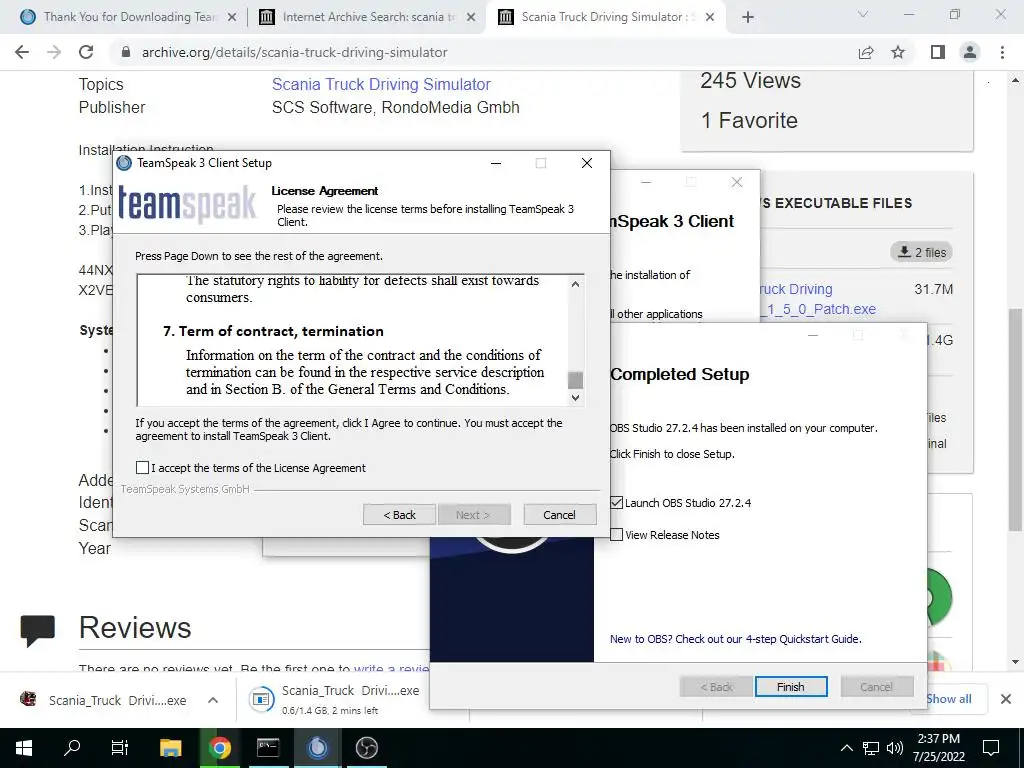1024x768 pixels.
Task: Open the command prompt taskbar icon
Action: tap(268, 748)
